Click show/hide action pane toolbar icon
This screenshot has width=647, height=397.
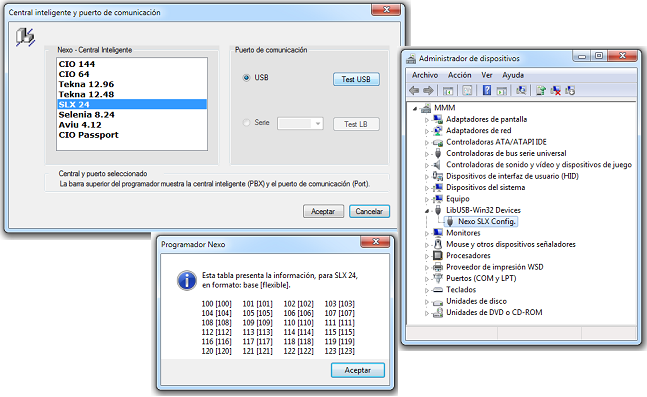(501, 90)
